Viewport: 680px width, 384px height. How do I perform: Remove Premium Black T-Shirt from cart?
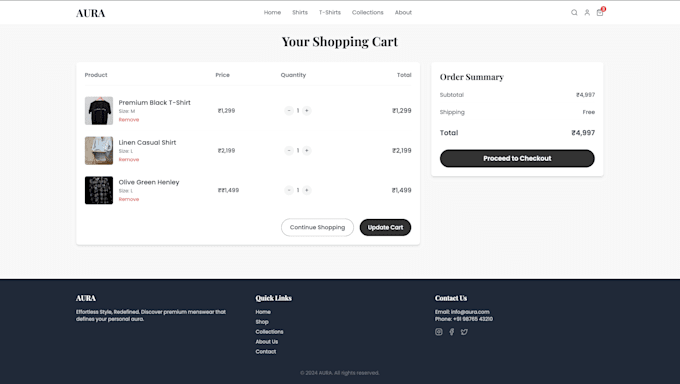pyautogui.click(x=129, y=120)
